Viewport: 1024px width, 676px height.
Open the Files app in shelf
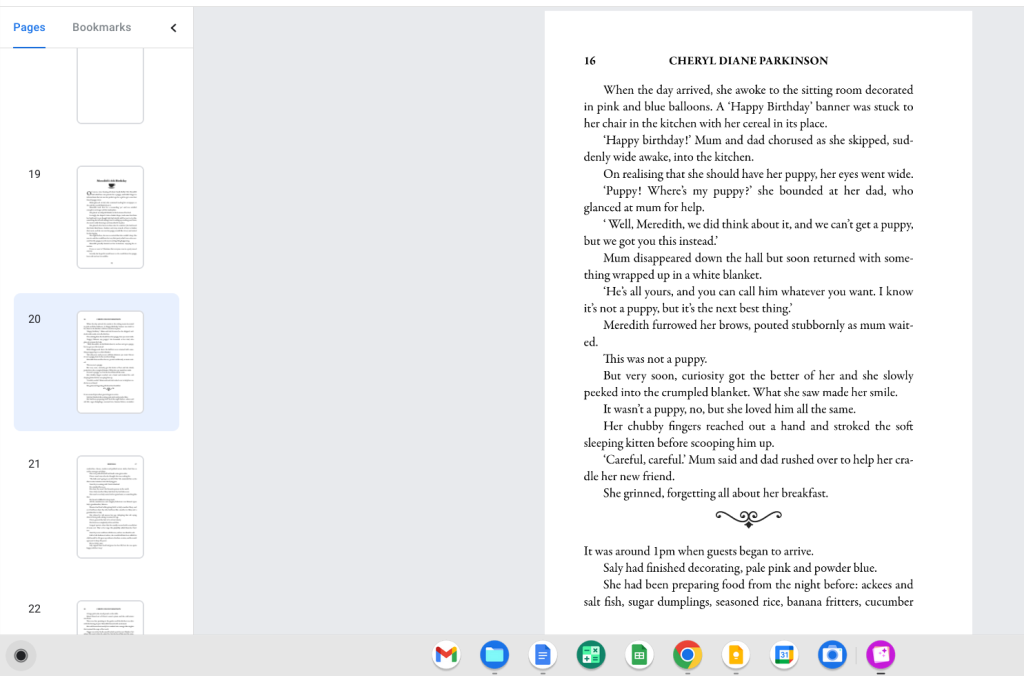[495, 654]
